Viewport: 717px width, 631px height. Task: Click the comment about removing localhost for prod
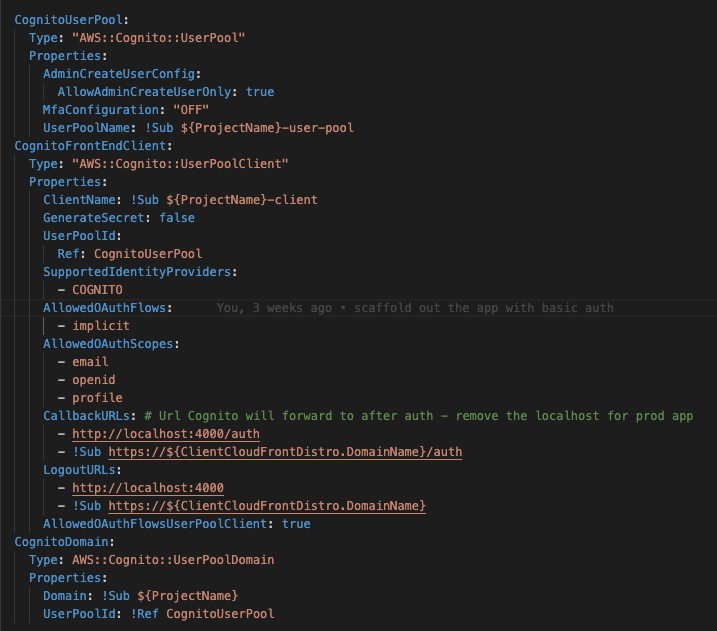tap(419, 416)
